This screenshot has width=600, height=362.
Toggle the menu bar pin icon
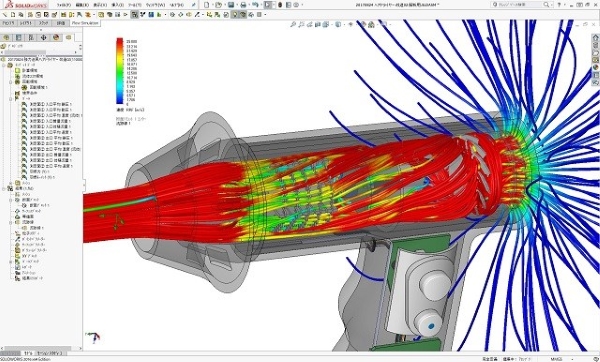point(194,5)
